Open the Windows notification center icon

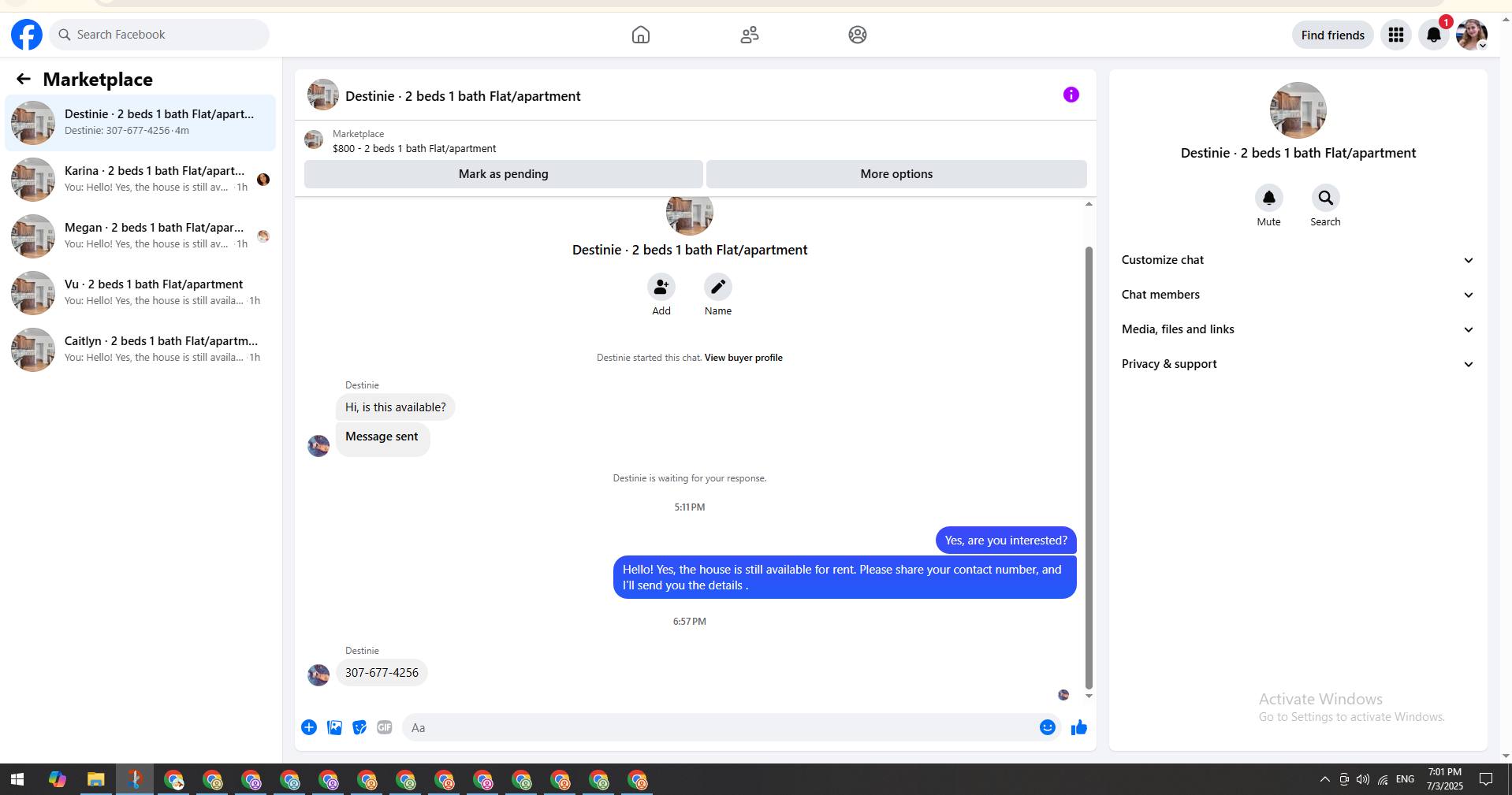coord(1486,779)
